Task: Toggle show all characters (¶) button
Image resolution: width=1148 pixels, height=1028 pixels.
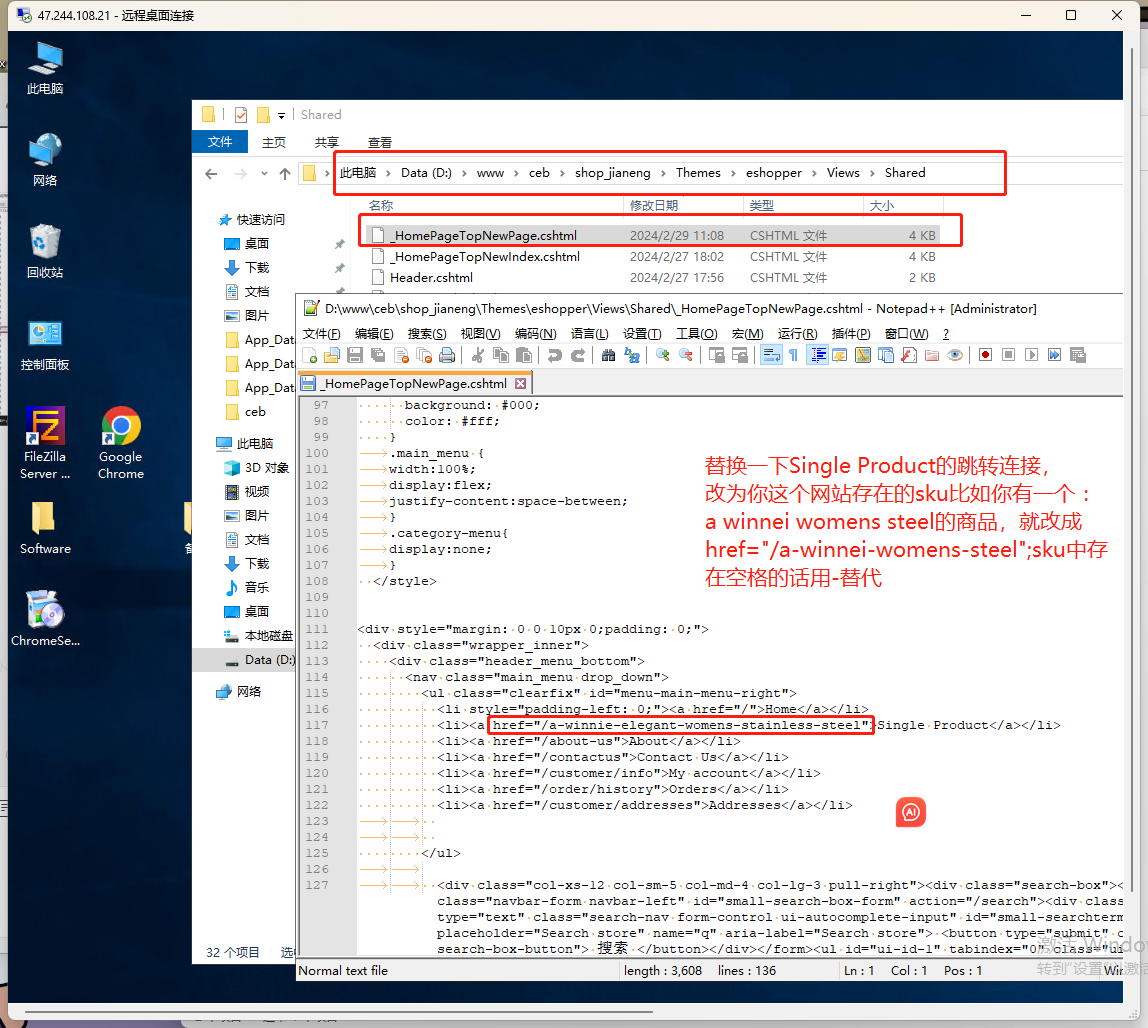Action: click(794, 355)
